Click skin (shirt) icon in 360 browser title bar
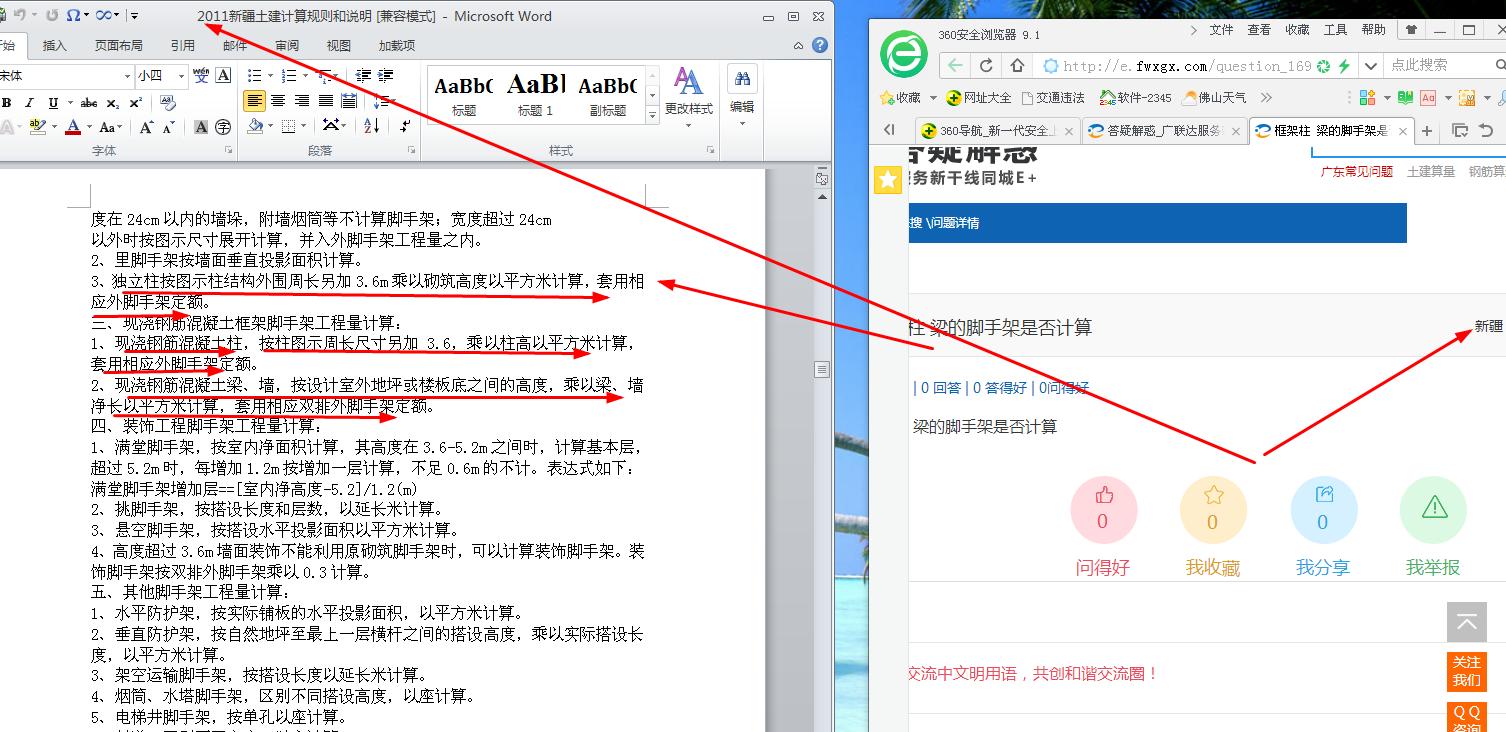The height and width of the screenshot is (732, 1506). pyautogui.click(x=1411, y=30)
